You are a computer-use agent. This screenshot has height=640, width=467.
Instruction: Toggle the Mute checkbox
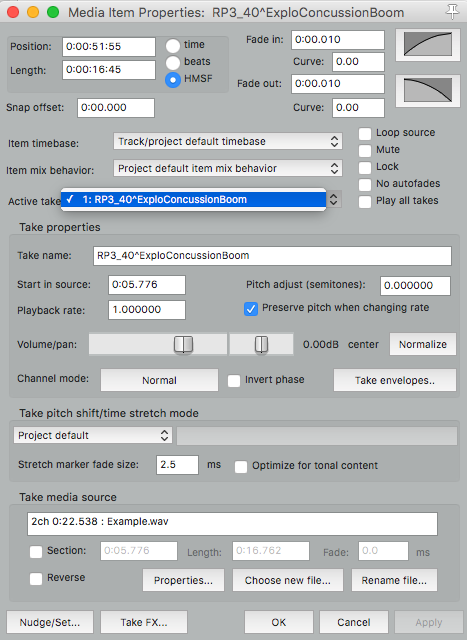tap(365, 151)
